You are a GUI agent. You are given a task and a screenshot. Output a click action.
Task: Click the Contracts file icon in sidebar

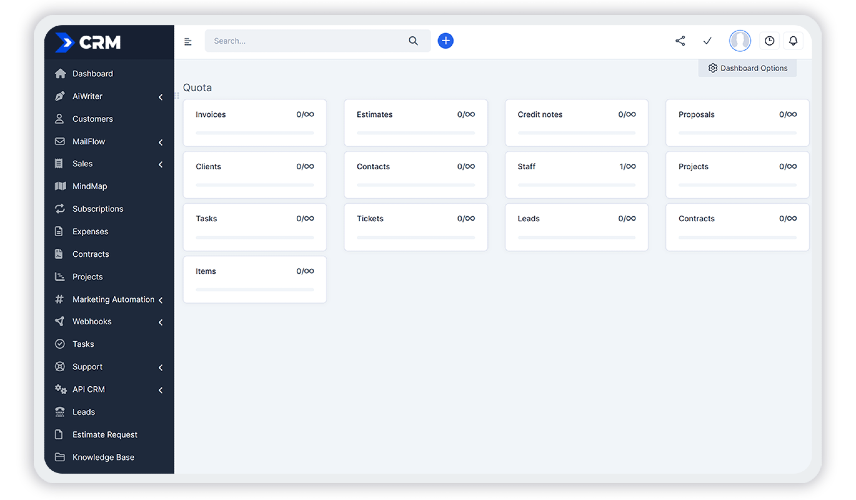59,254
